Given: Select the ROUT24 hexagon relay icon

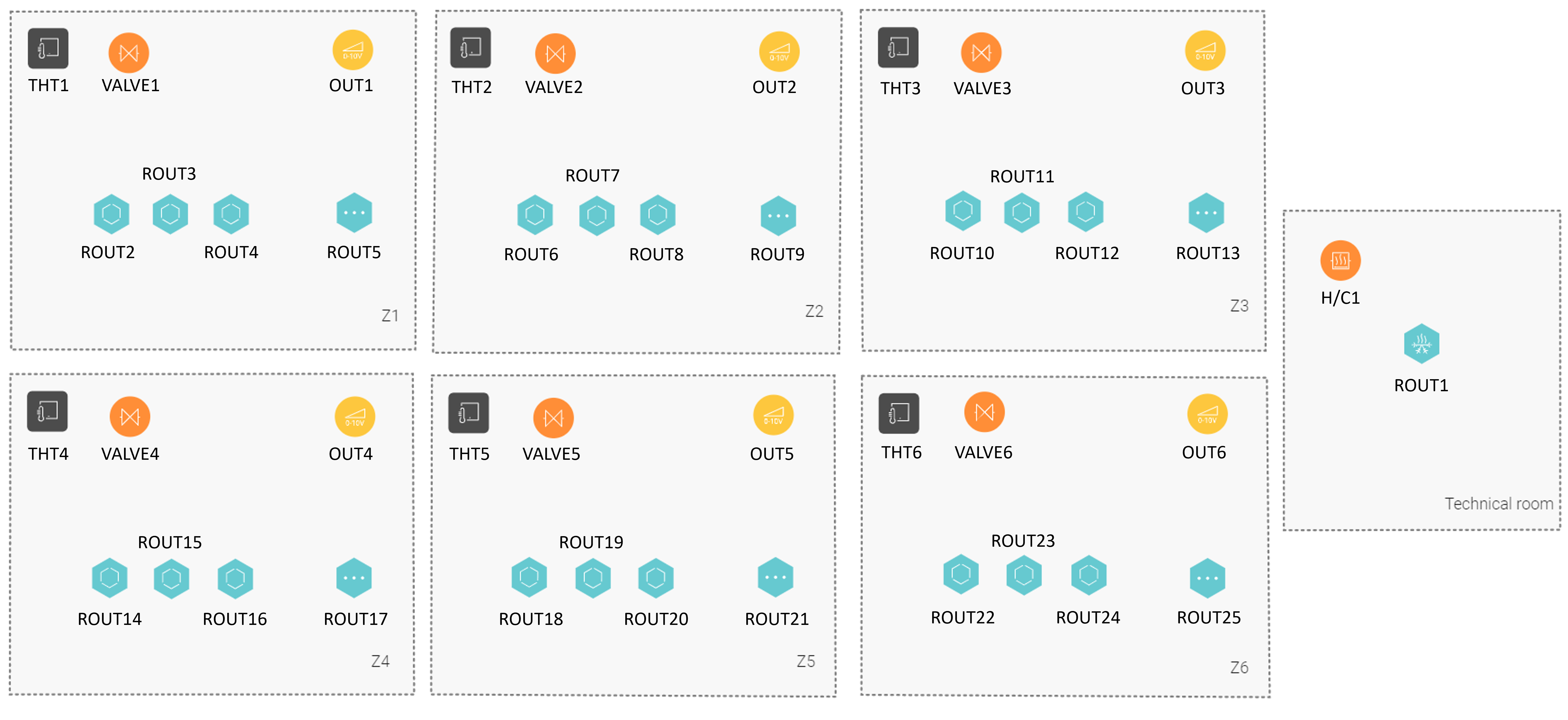Looking at the screenshot, I should (x=1088, y=575).
